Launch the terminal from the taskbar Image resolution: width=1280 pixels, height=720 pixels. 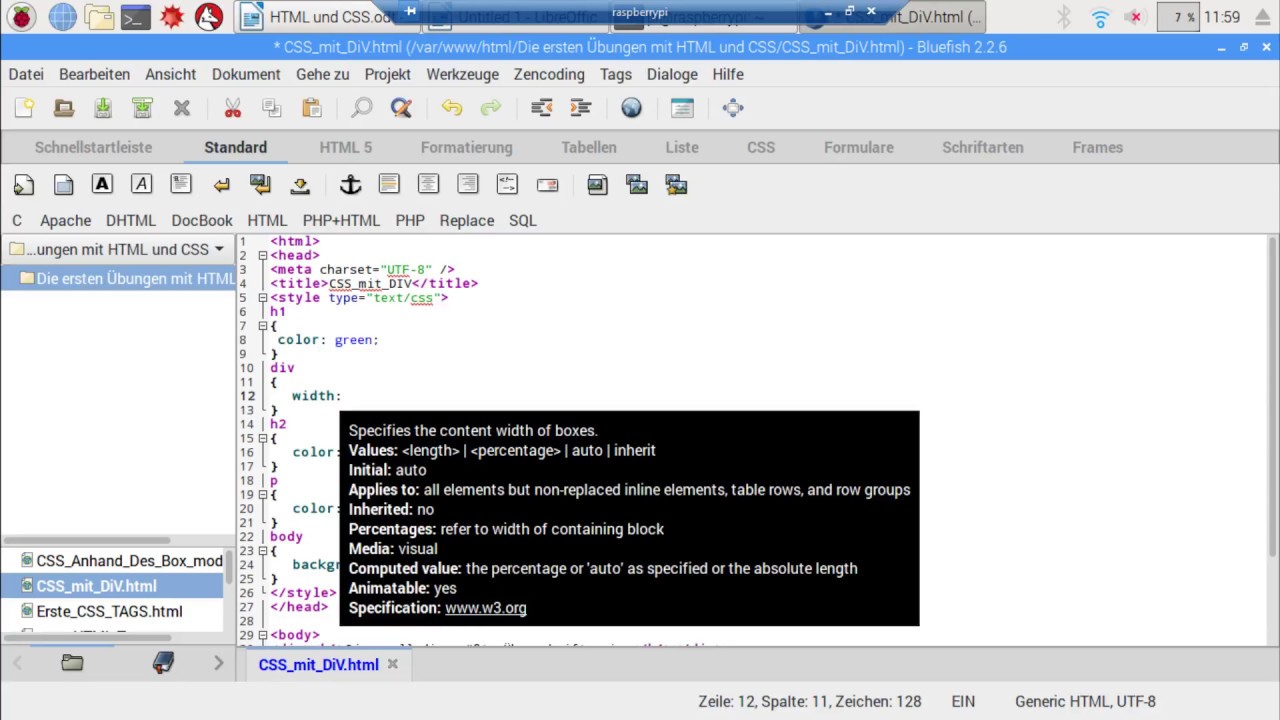click(x=135, y=17)
